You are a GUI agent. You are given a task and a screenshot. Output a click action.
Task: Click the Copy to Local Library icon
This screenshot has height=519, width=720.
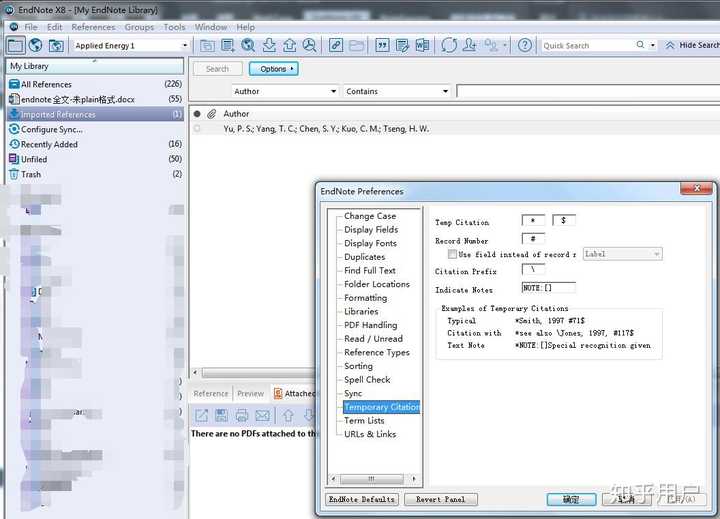pyautogui.click(x=207, y=45)
